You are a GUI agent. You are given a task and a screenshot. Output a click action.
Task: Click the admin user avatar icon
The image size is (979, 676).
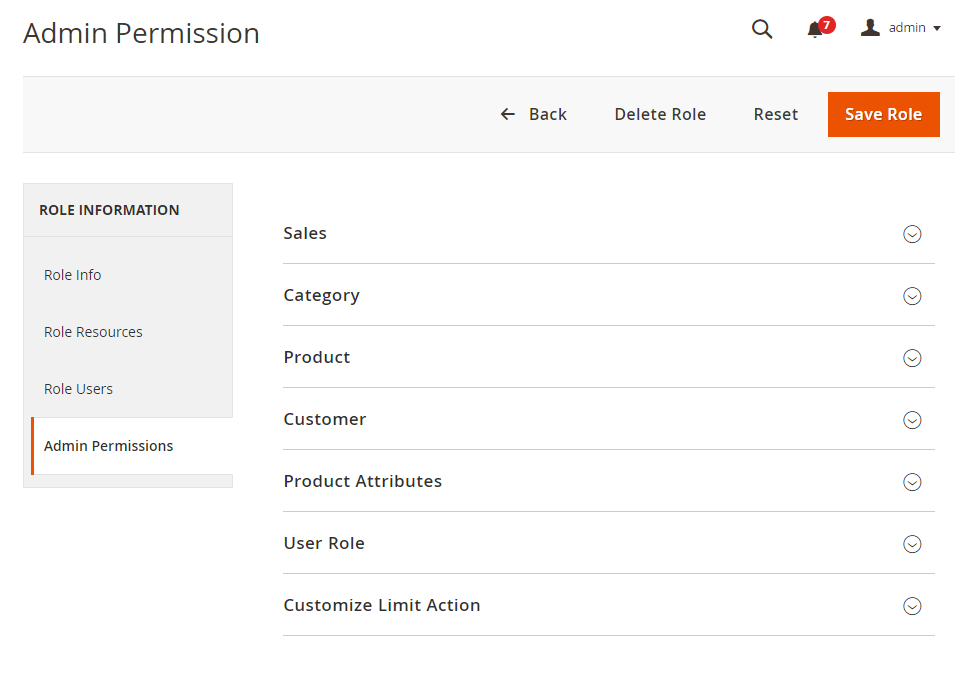pos(870,28)
